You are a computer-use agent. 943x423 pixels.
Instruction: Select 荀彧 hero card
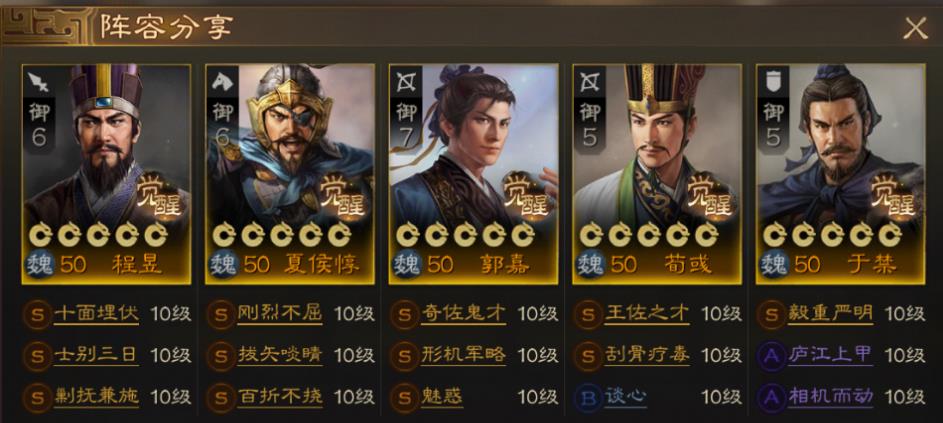[x=657, y=174]
